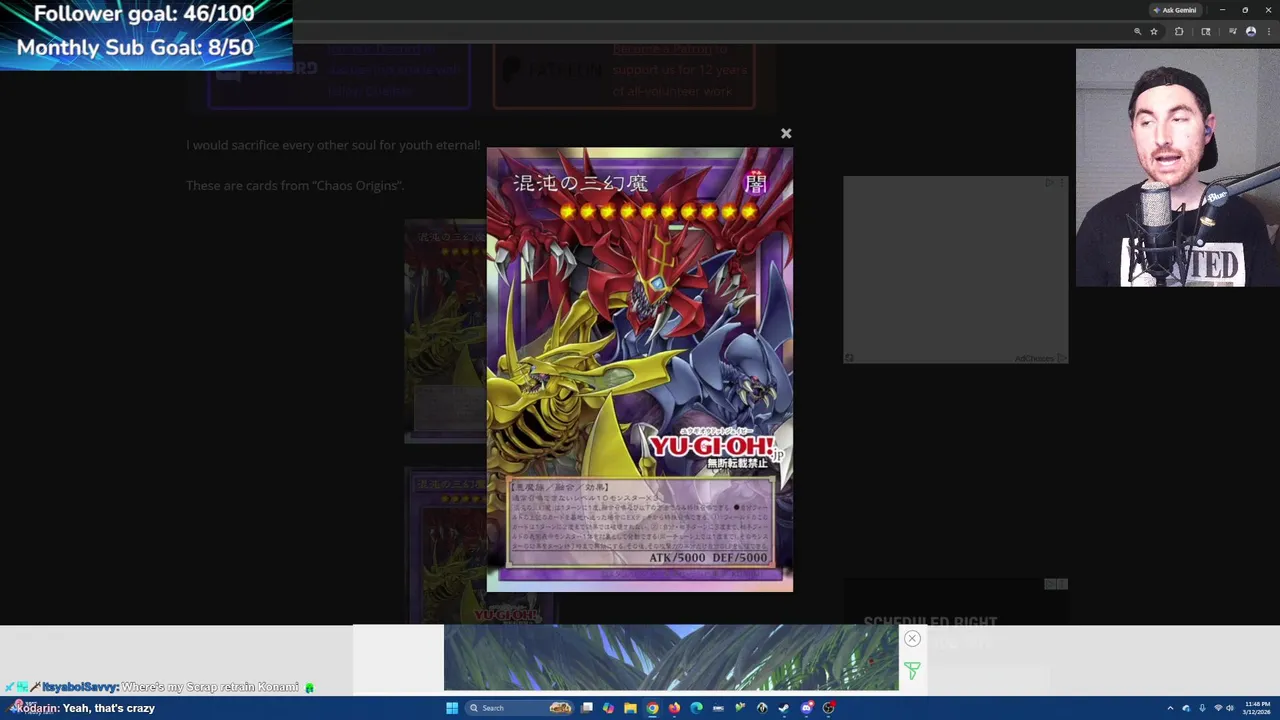Open Copilot from taskbar
1280x720 pixels.
pyautogui.click(x=608, y=708)
